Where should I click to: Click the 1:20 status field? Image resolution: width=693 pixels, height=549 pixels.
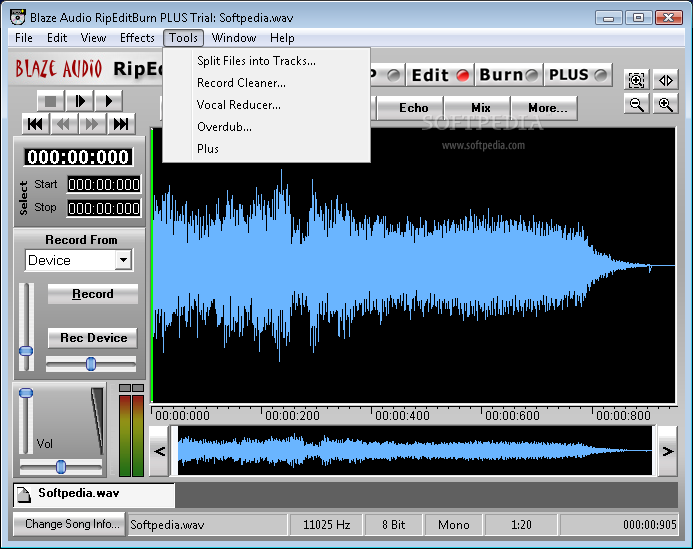pos(522,525)
